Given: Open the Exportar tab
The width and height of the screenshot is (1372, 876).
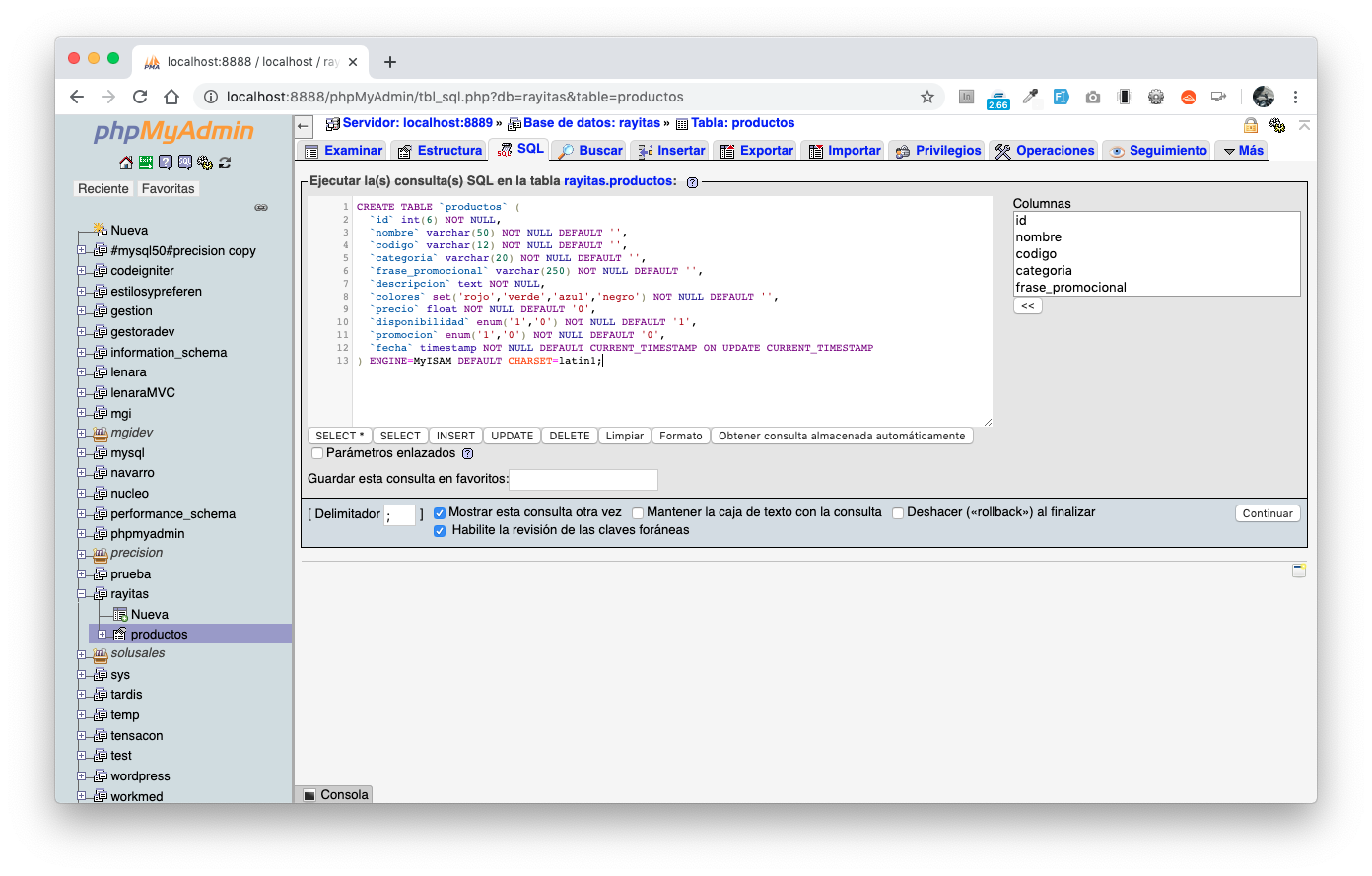Looking at the screenshot, I should click(756, 151).
